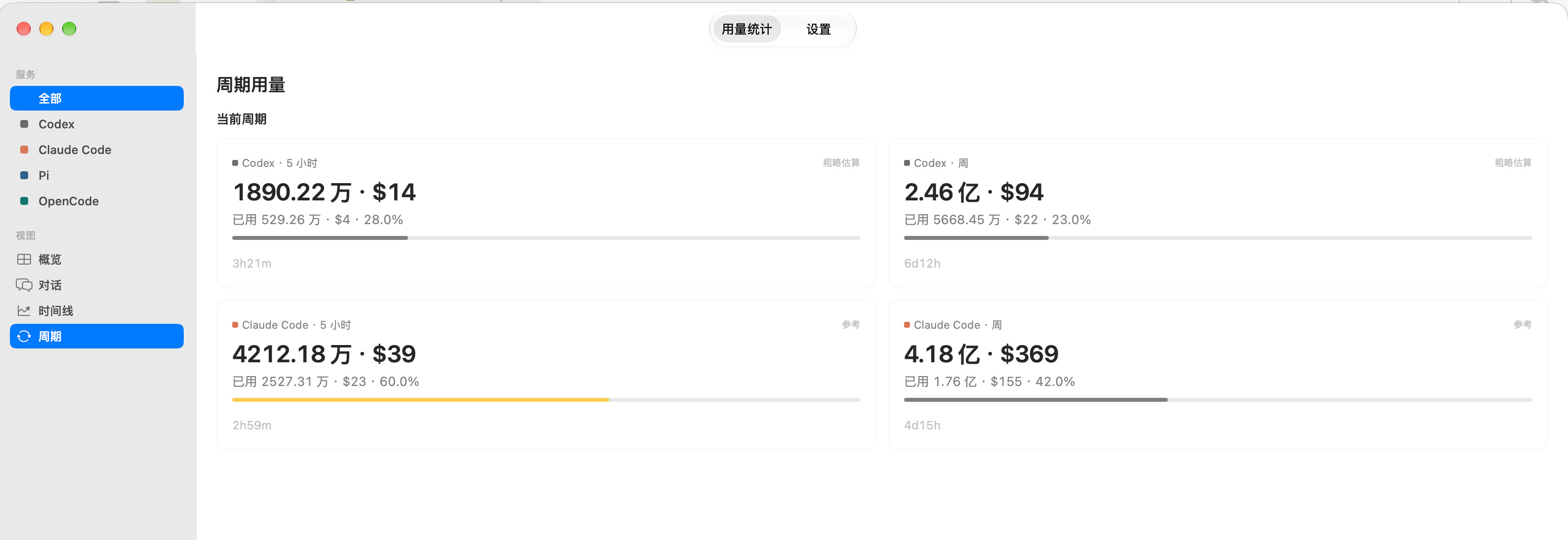Viewport: 1568px width, 540px height.
Task: Switch to the 设置 tab
Action: [x=818, y=29]
